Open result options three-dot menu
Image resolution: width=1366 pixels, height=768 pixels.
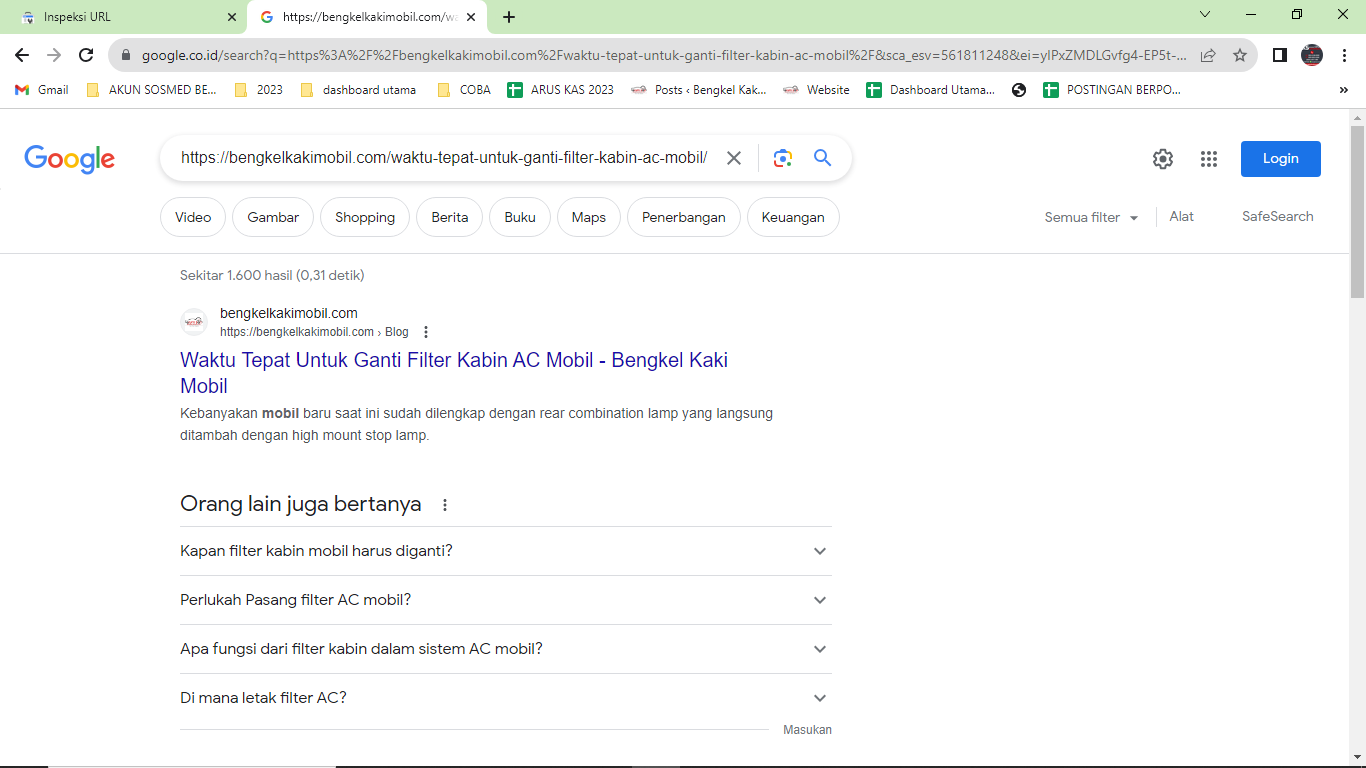pyautogui.click(x=426, y=332)
